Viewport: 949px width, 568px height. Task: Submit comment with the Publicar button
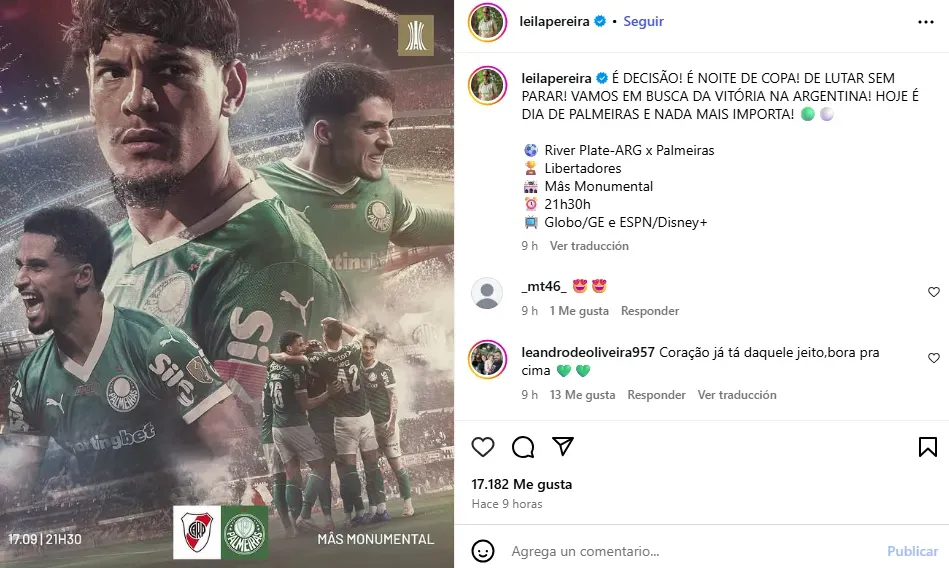click(x=913, y=551)
